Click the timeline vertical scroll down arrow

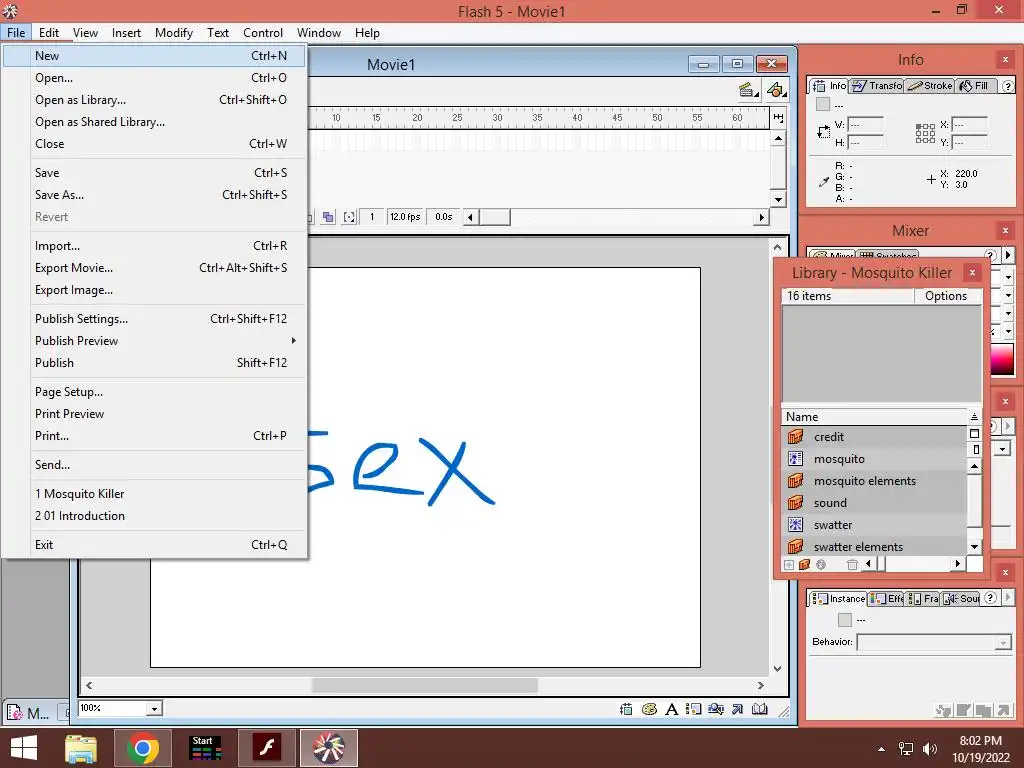(778, 200)
